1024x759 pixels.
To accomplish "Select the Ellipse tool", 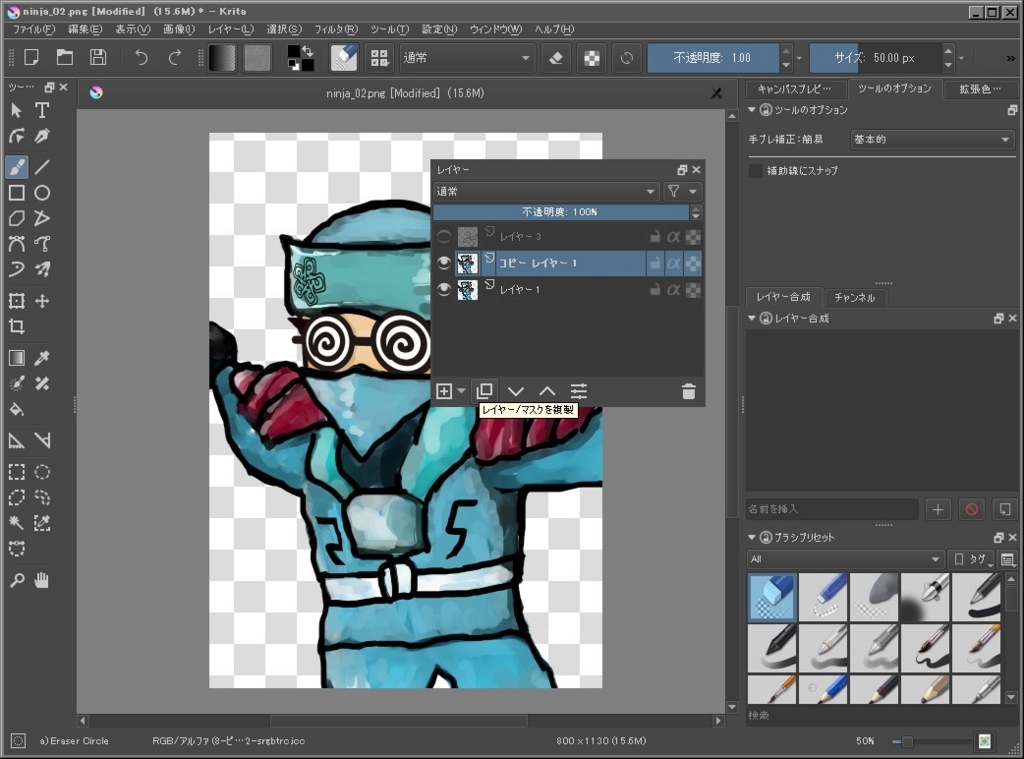I will point(42,193).
